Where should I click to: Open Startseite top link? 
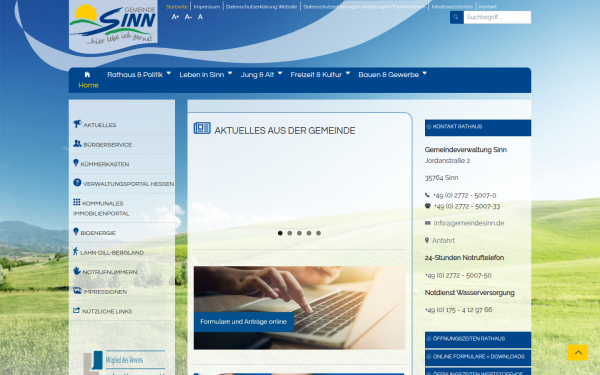[x=177, y=7]
